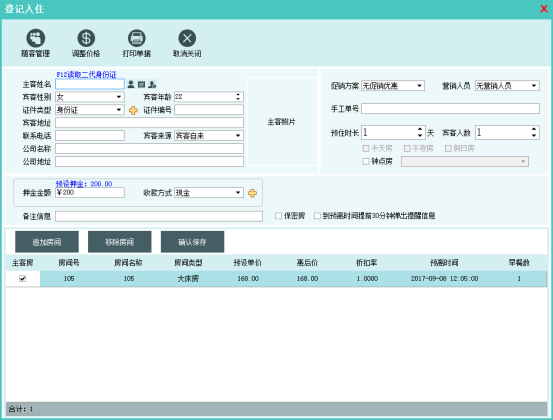Click the 确认保存 button

click(x=193, y=242)
